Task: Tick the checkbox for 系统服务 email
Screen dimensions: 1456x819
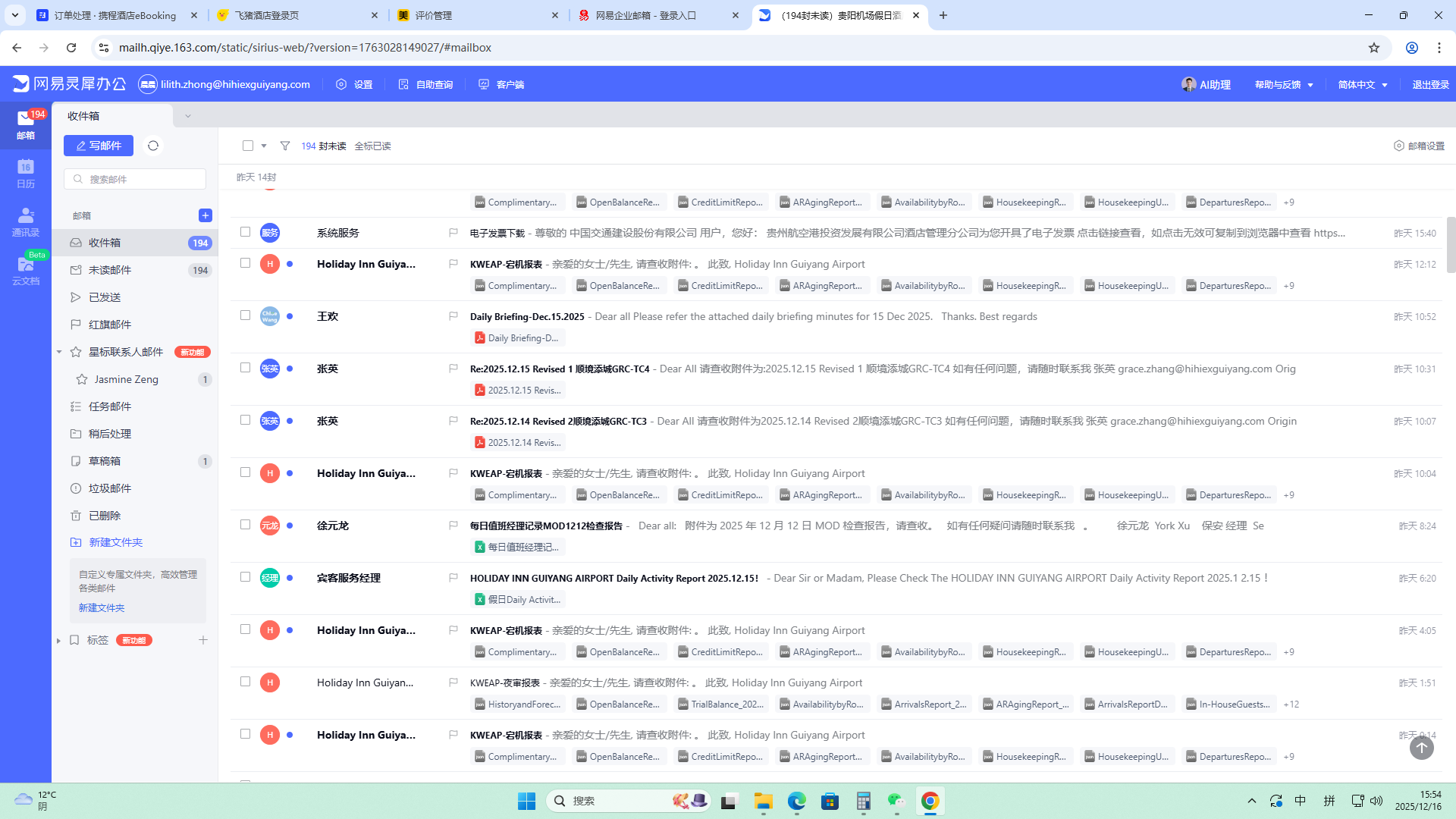Action: coord(245,232)
